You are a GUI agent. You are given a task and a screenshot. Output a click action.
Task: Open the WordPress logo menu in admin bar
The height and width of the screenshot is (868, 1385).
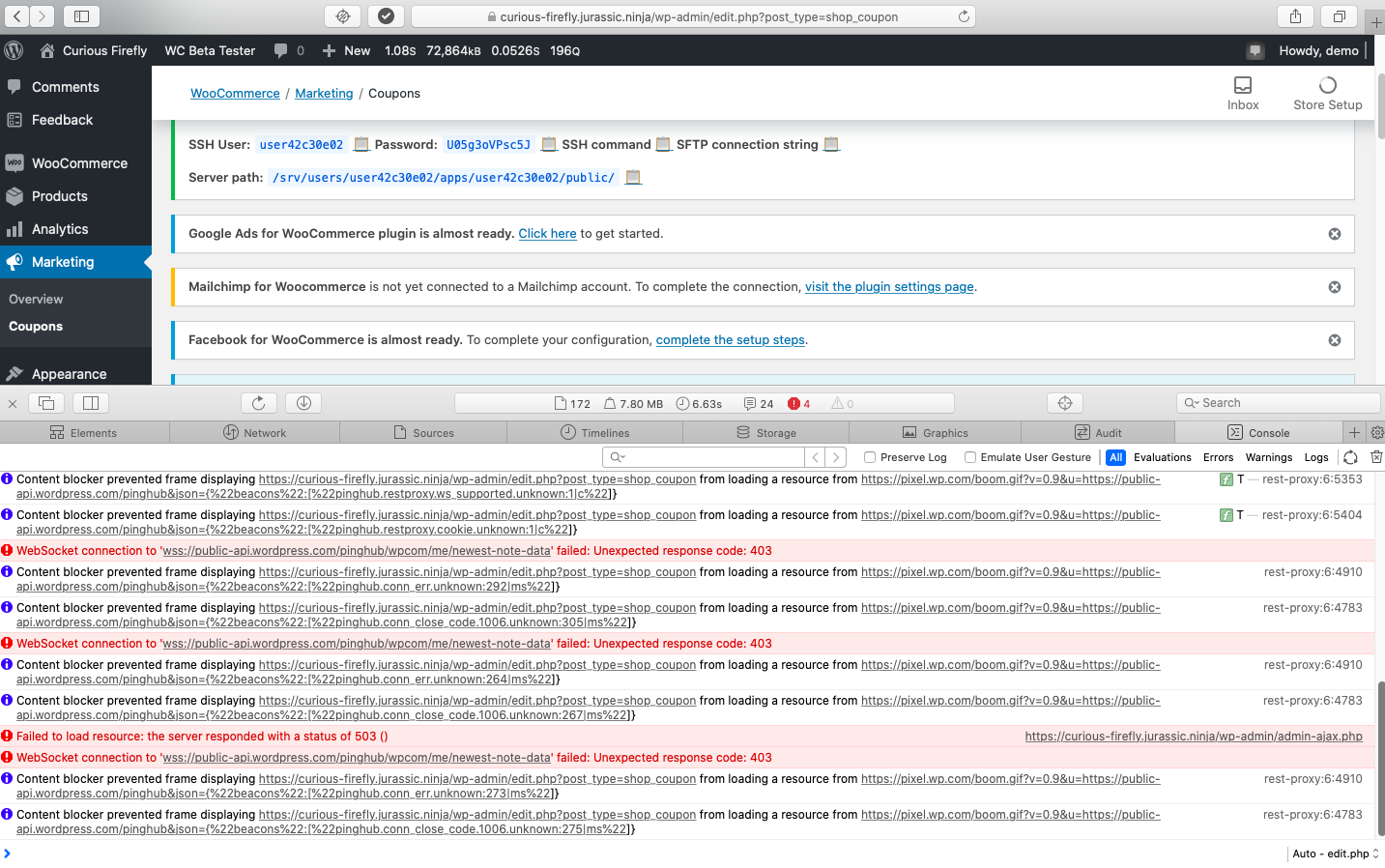14,49
